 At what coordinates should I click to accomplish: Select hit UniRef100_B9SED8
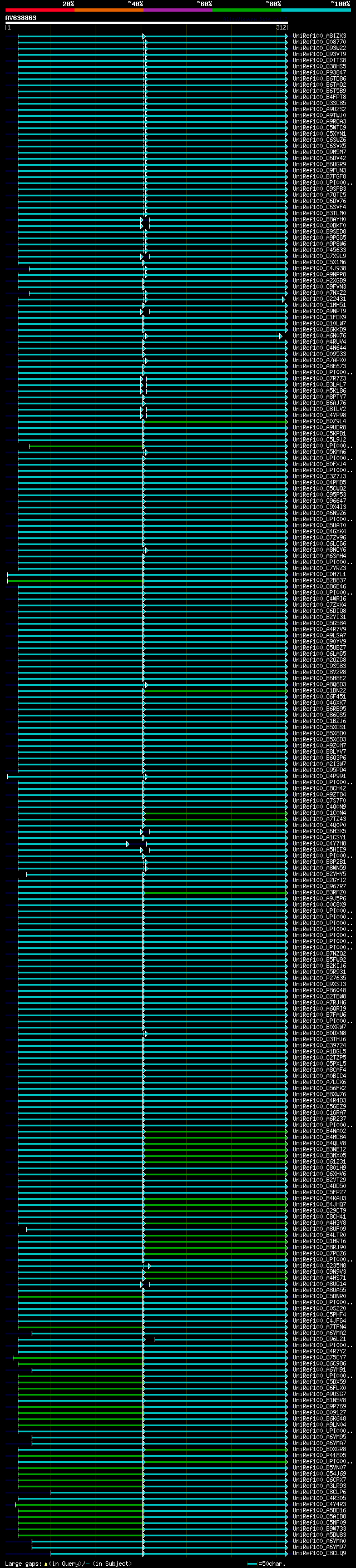pos(319,231)
